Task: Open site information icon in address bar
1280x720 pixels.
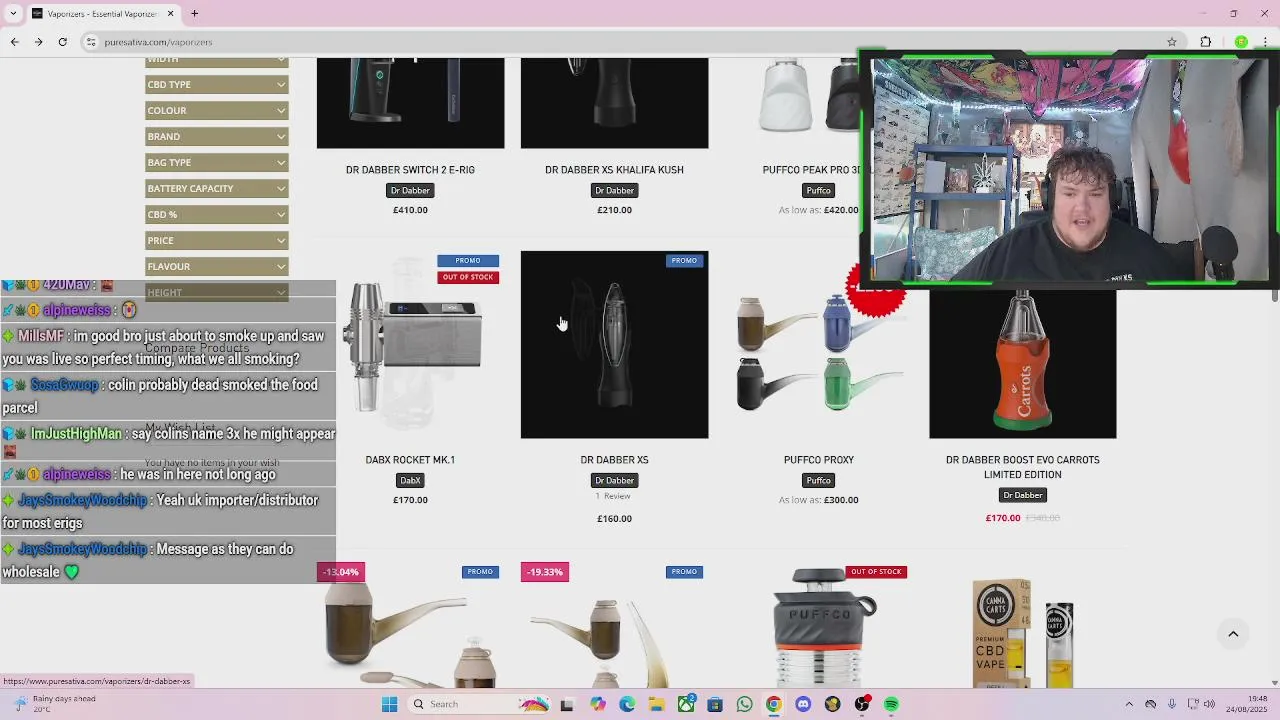Action: [91, 42]
